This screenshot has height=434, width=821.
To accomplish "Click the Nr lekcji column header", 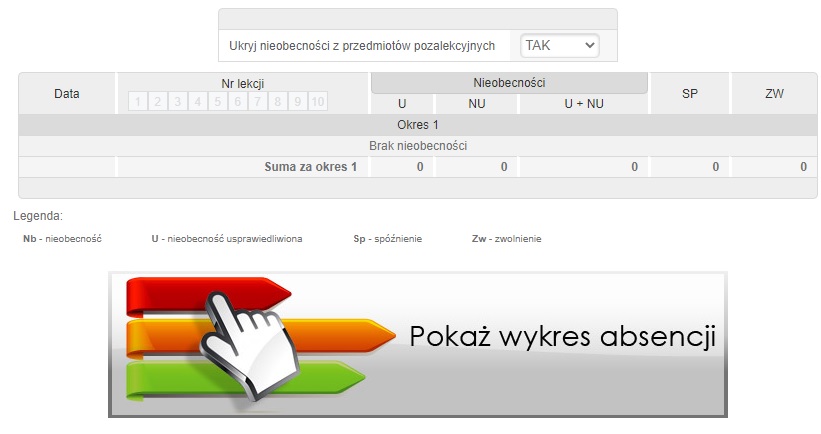I will click(x=242, y=84).
